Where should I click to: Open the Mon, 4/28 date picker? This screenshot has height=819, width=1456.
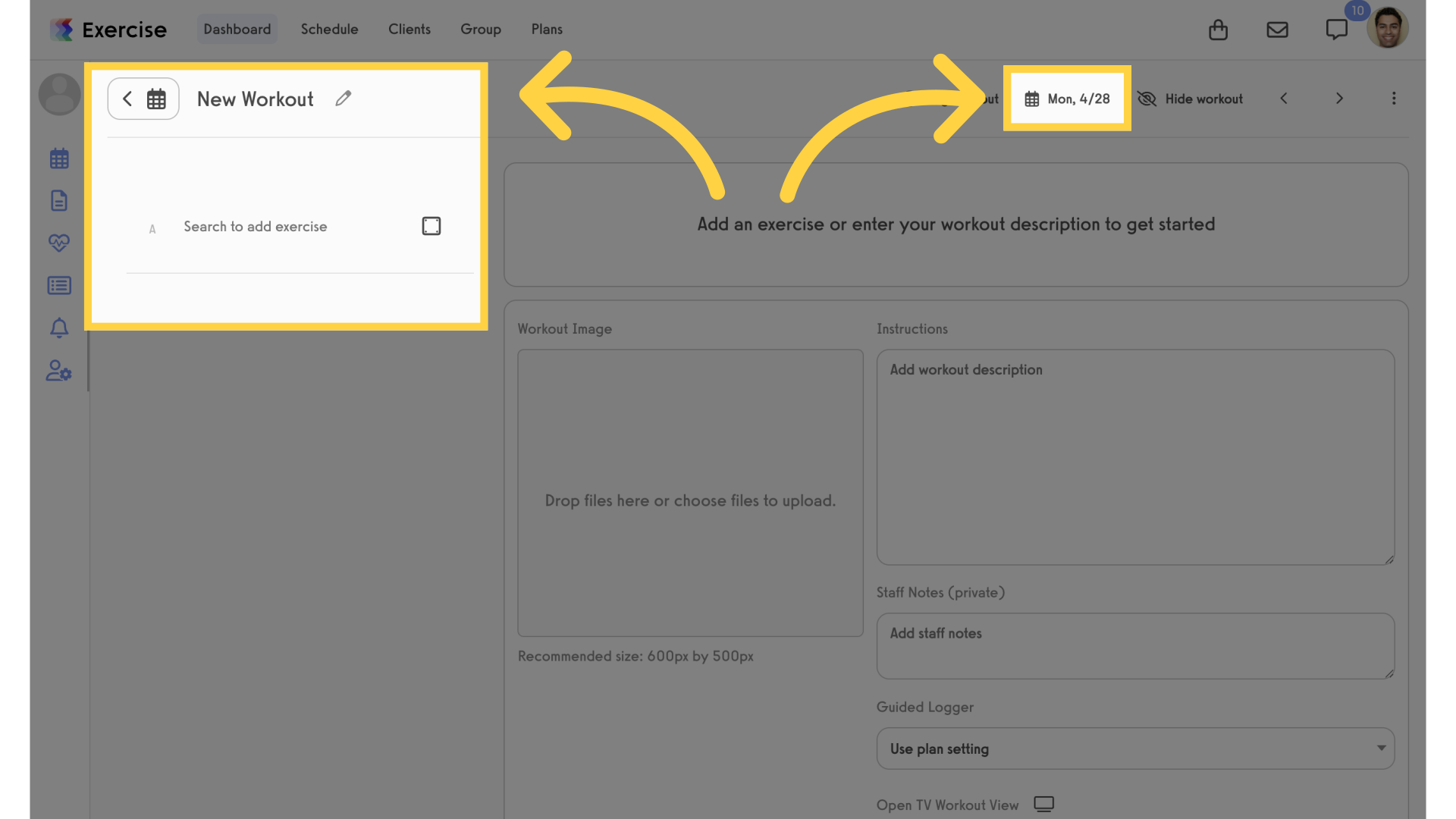click(1067, 99)
